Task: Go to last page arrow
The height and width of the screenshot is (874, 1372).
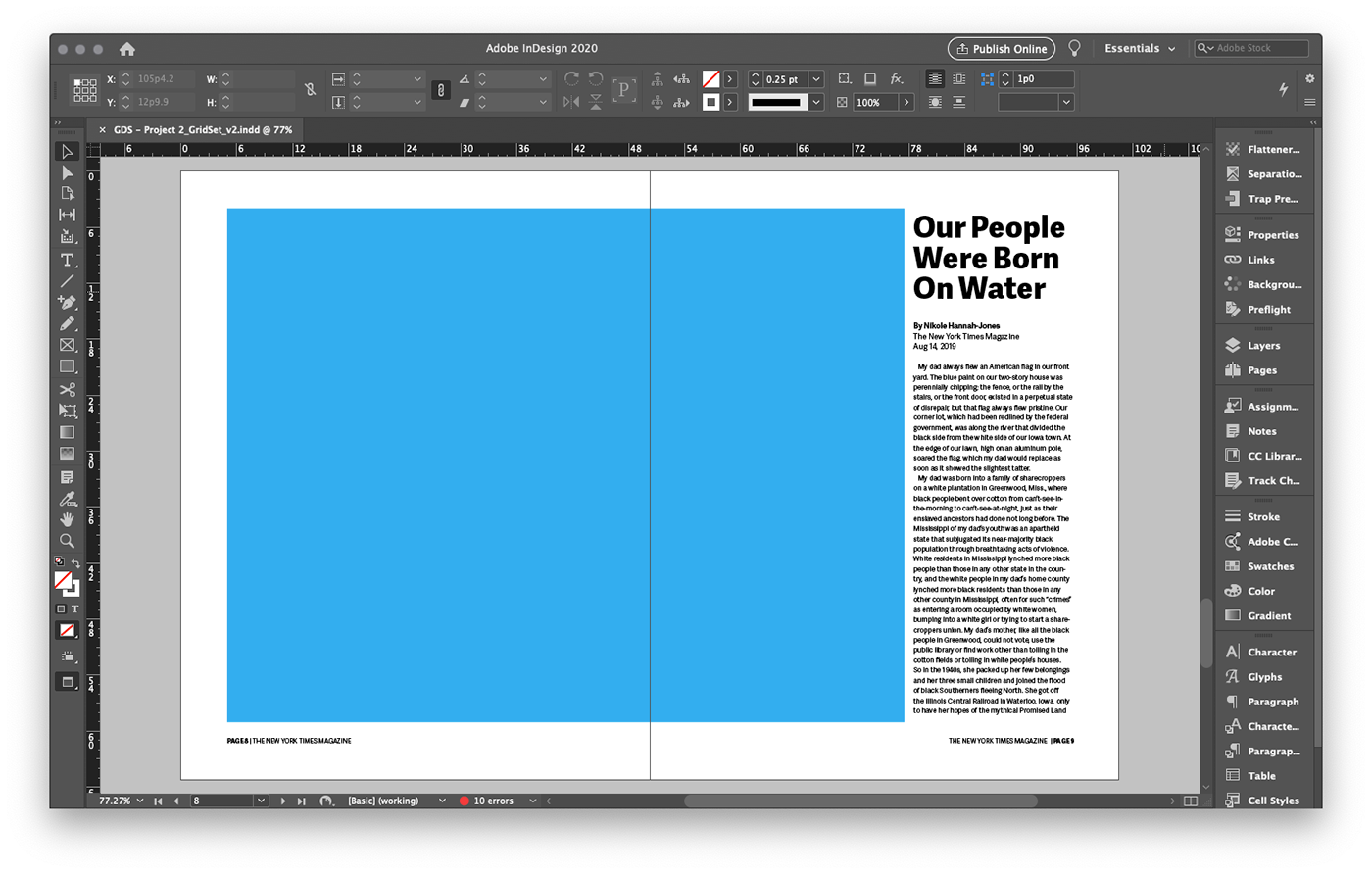Action: tap(301, 801)
